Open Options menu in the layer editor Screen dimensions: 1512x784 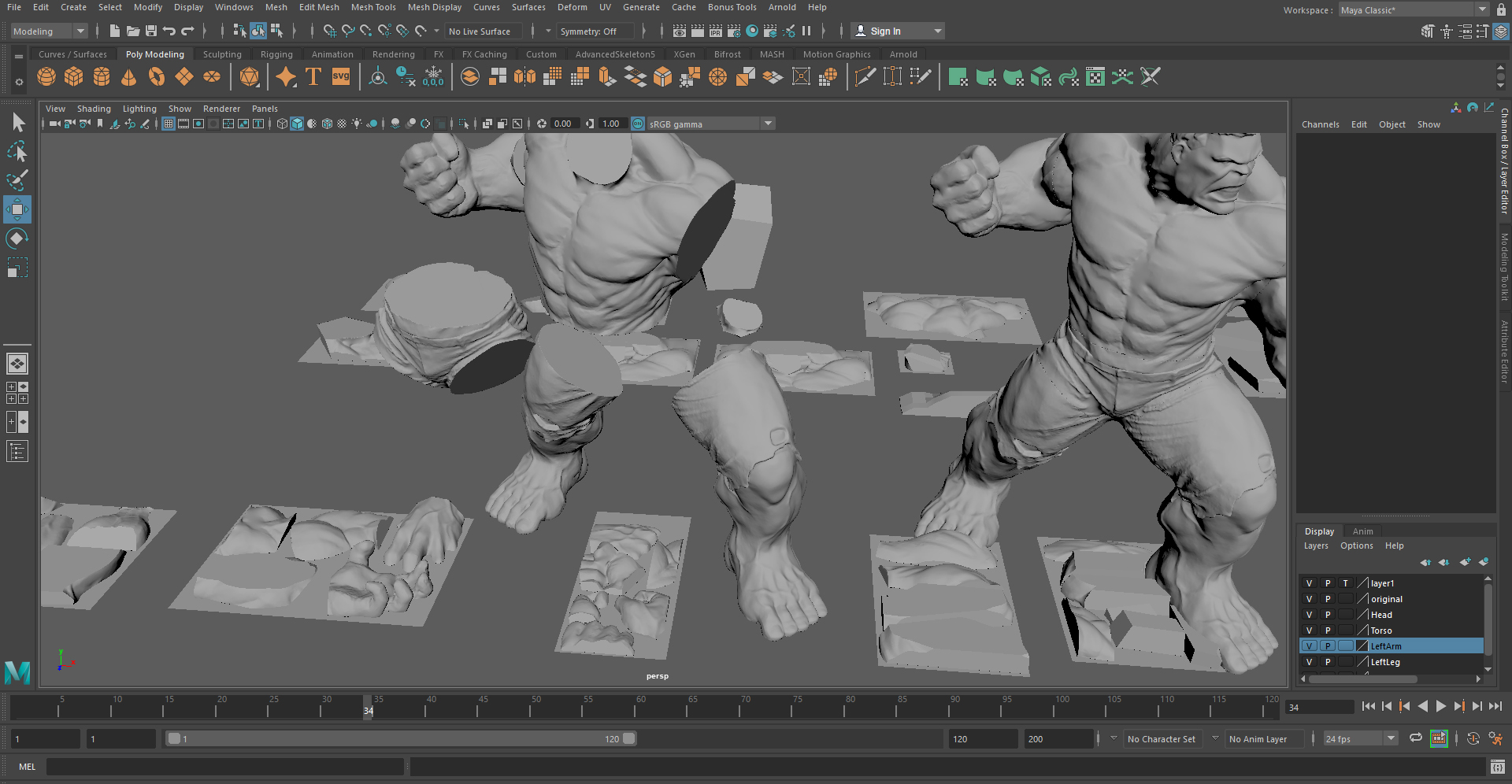pyautogui.click(x=1357, y=546)
